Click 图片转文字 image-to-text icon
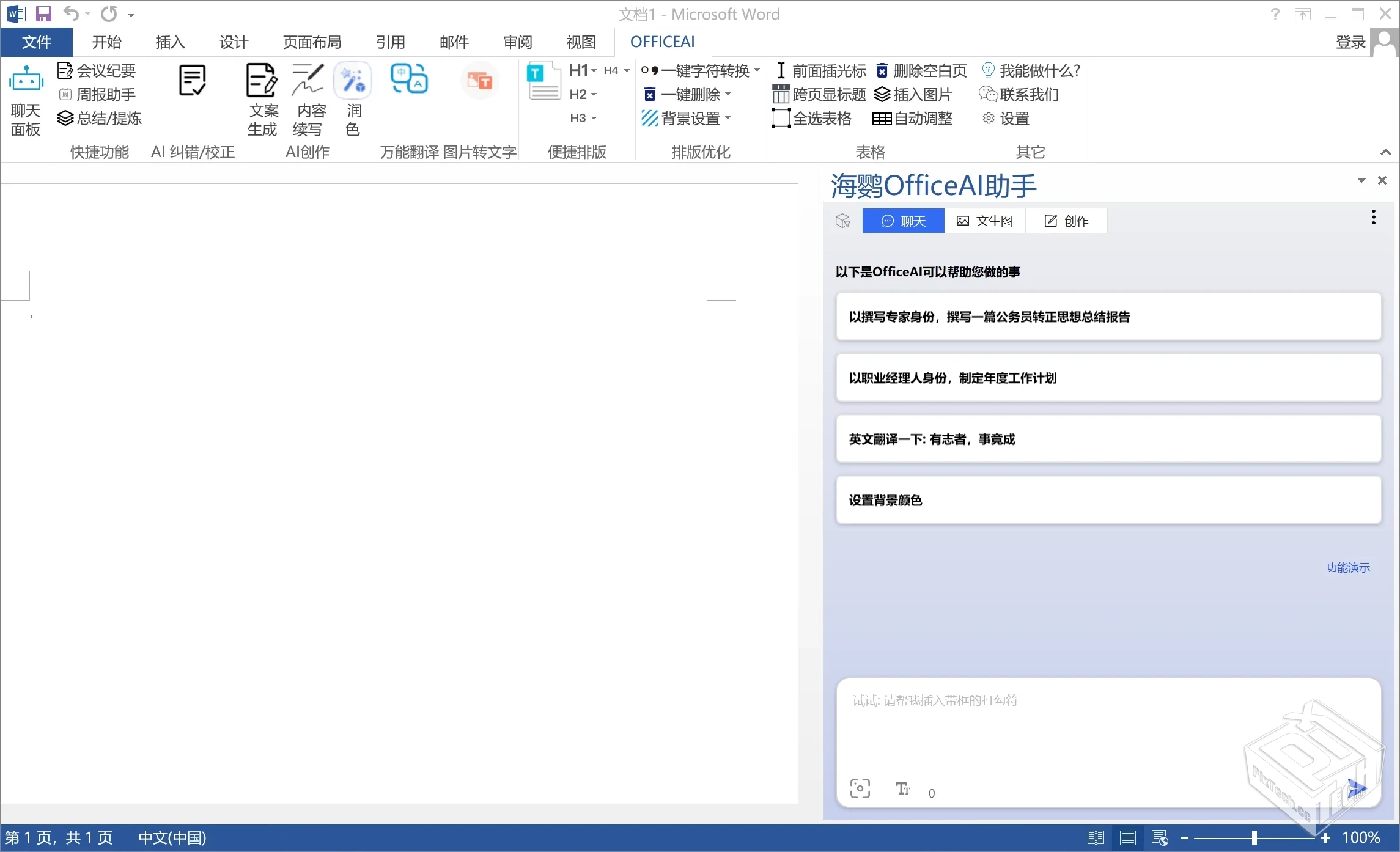 pyautogui.click(x=479, y=81)
